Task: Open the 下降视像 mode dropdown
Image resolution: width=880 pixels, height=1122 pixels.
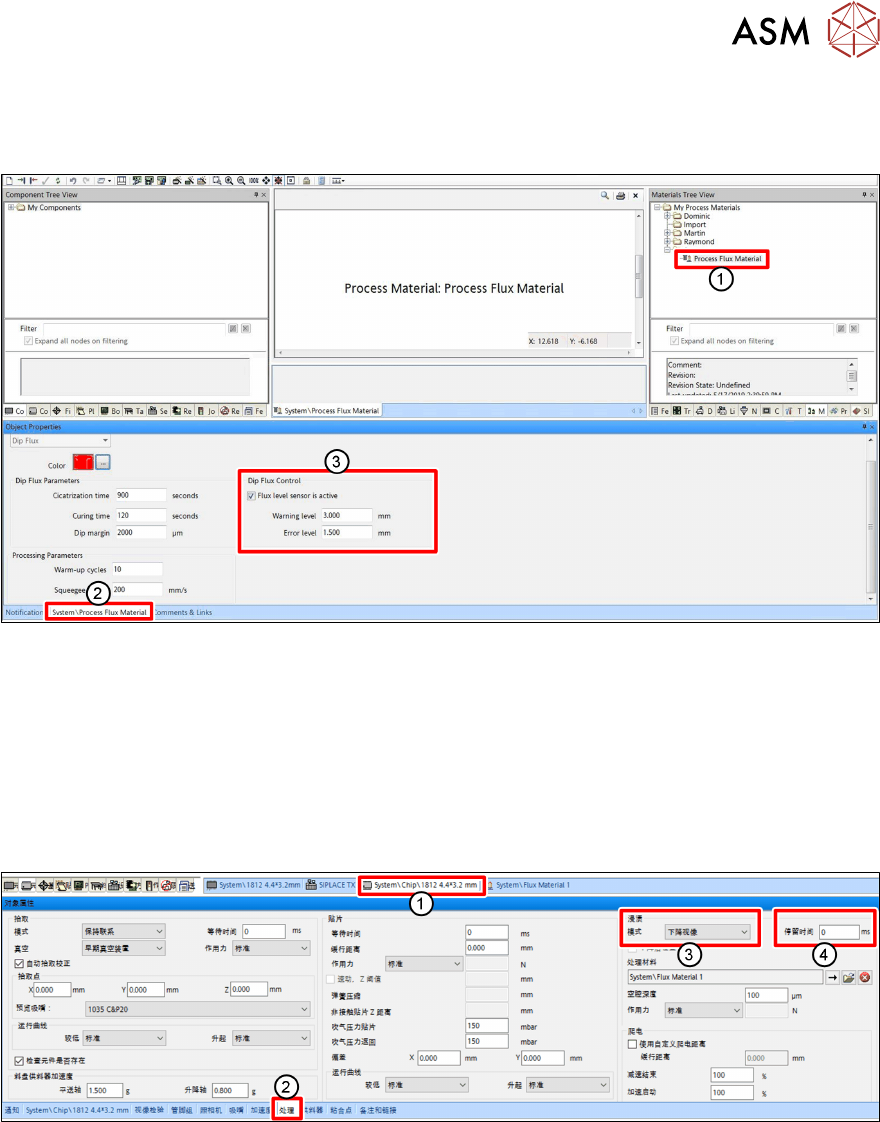Action: coord(707,932)
